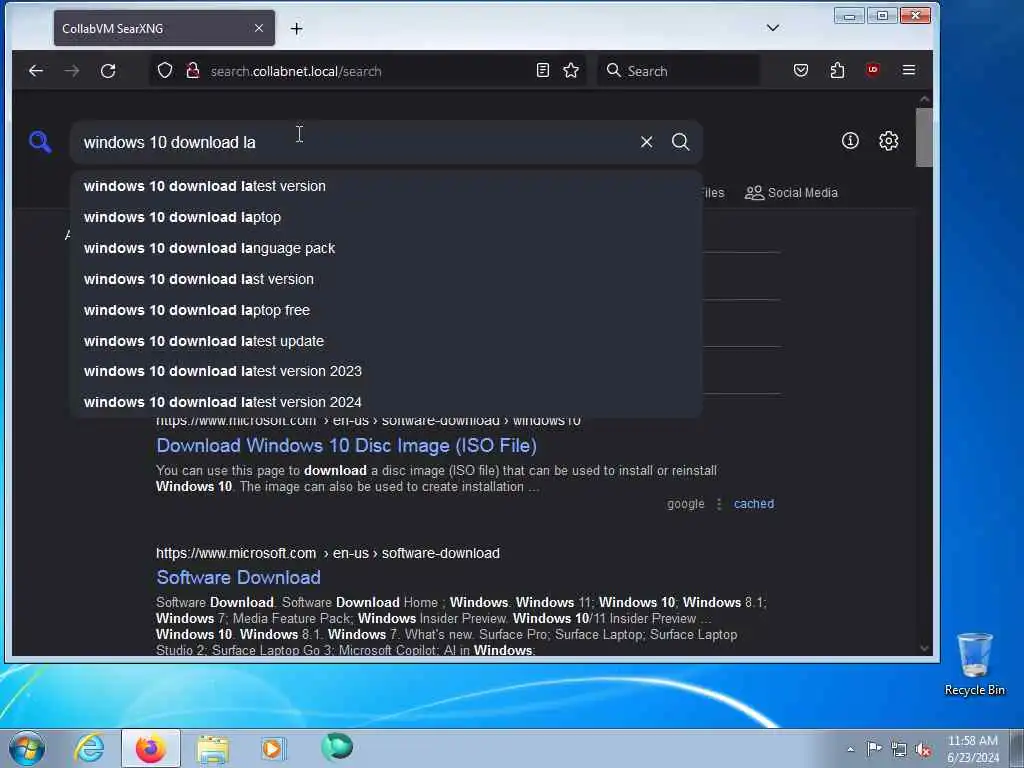Viewport: 1024px width, 768px height.
Task: Toggle reader view in the address bar
Action: (x=542, y=71)
